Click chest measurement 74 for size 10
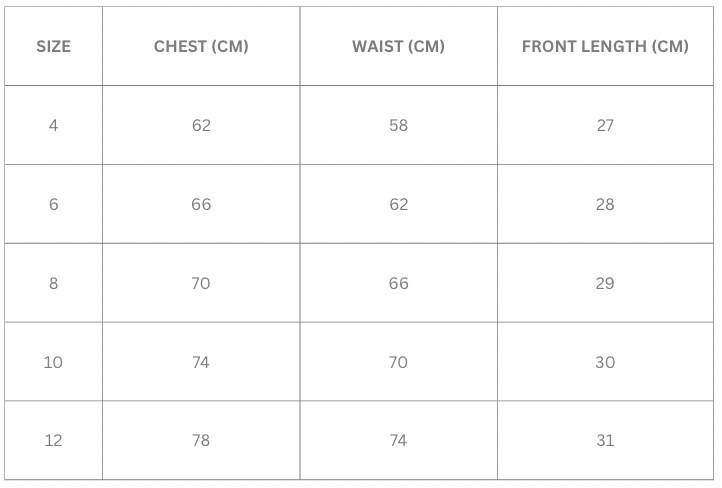This screenshot has width=722, height=488. coord(201,362)
